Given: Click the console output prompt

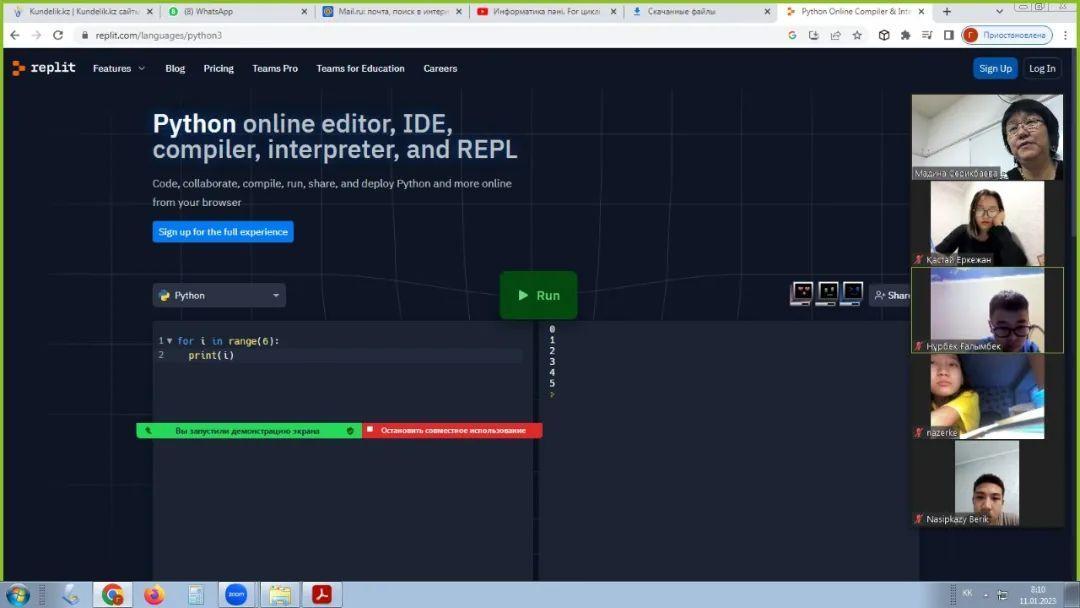Looking at the screenshot, I should 552,395.
